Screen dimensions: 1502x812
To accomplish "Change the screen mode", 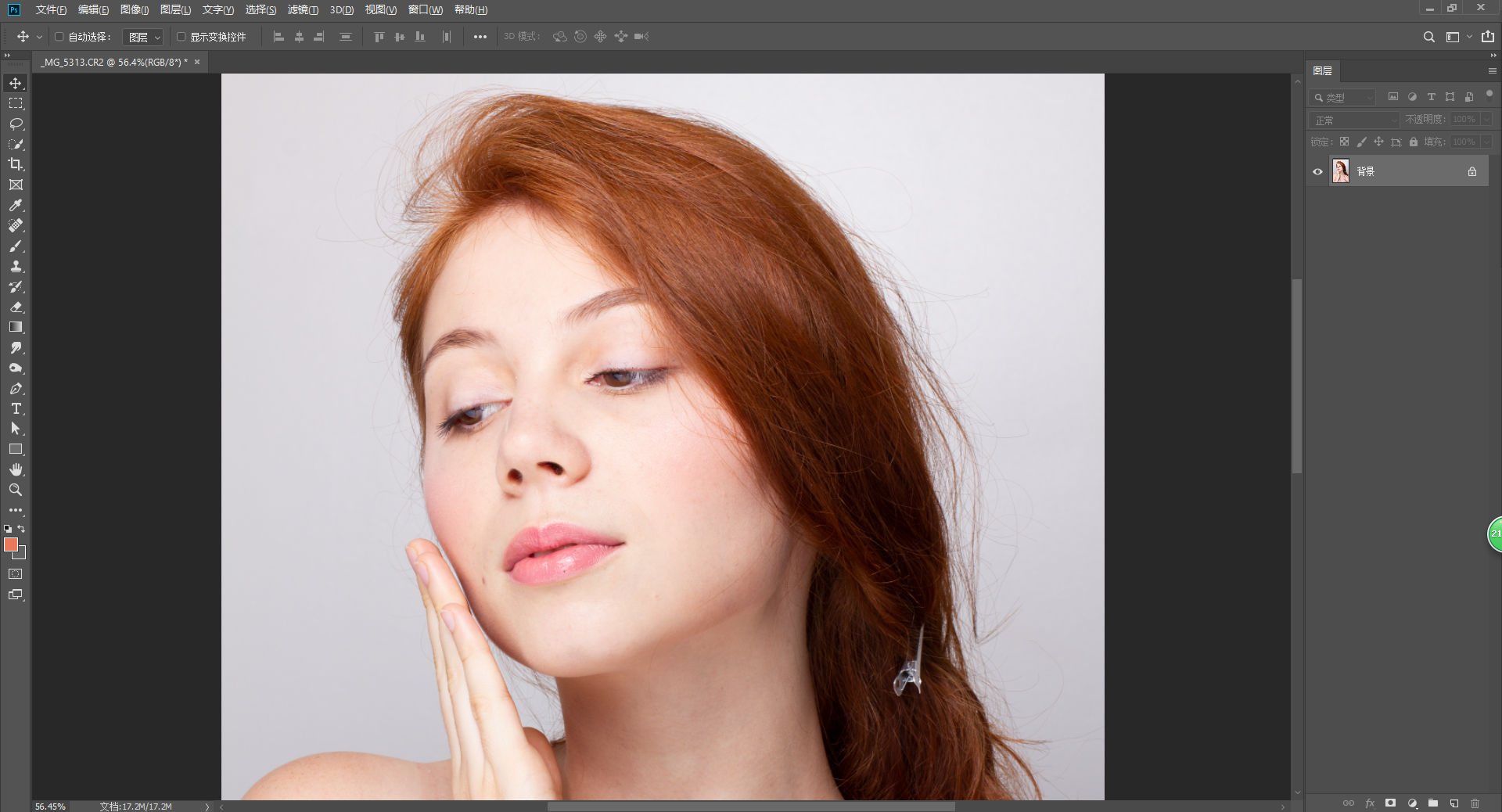I will click(16, 595).
